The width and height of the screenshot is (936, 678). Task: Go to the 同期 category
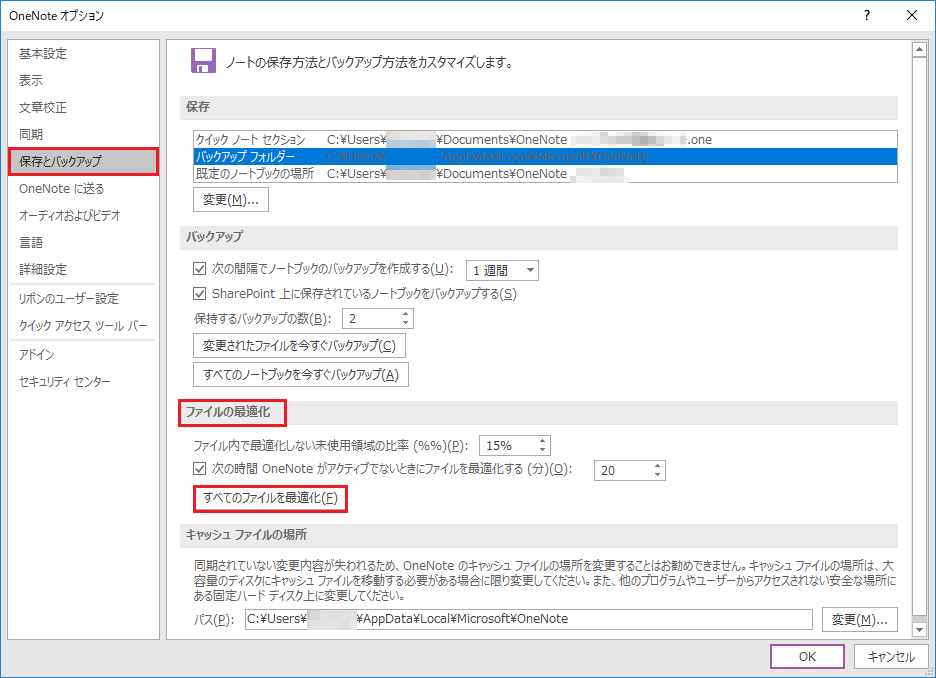tap(31, 134)
